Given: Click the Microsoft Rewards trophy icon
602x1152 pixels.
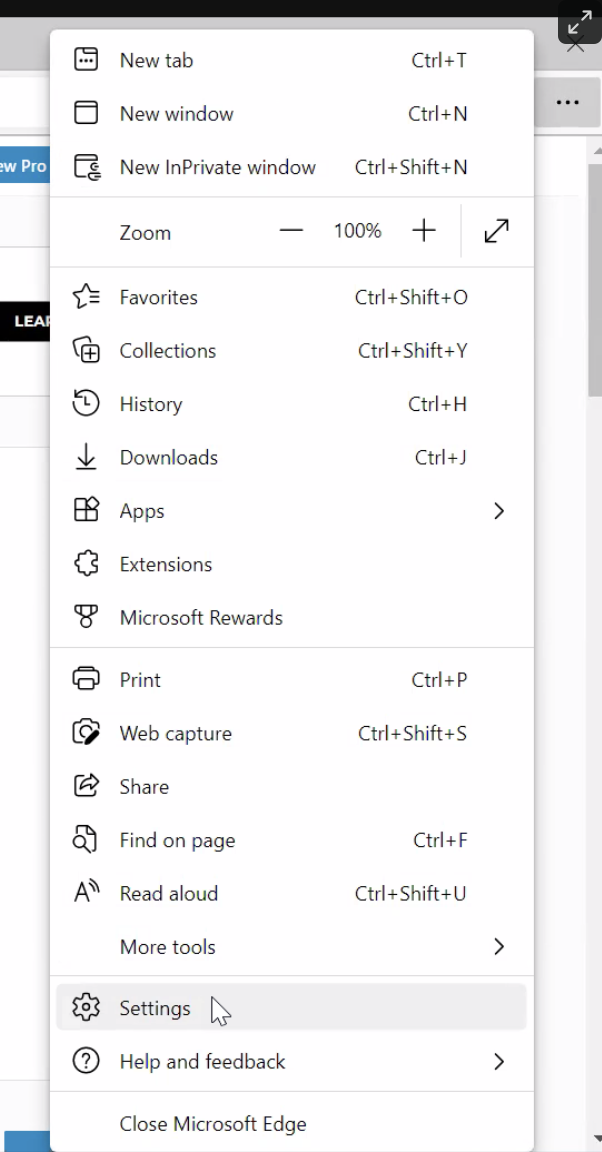Looking at the screenshot, I should pyautogui.click(x=87, y=618).
